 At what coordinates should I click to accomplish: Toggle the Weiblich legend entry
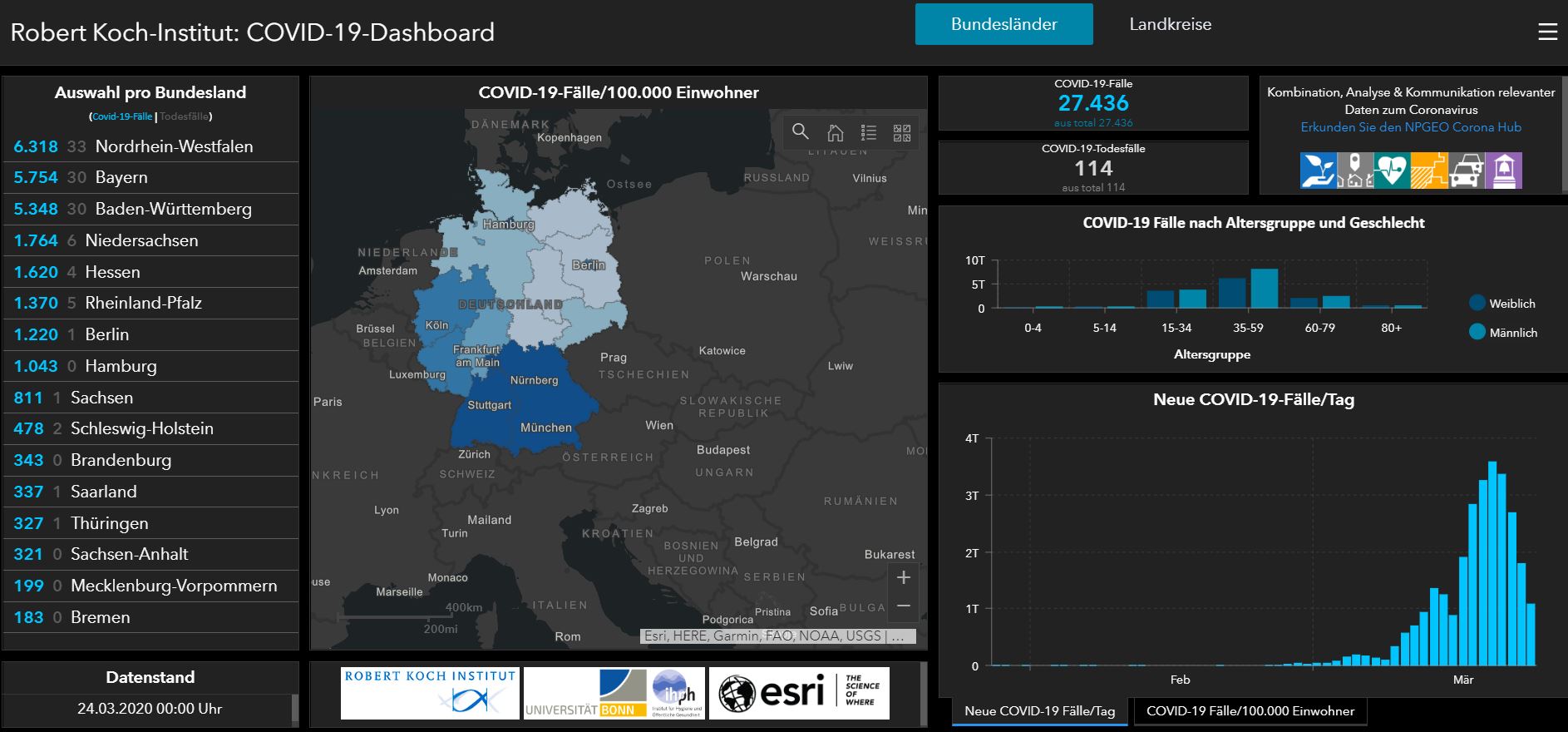pos(1502,304)
